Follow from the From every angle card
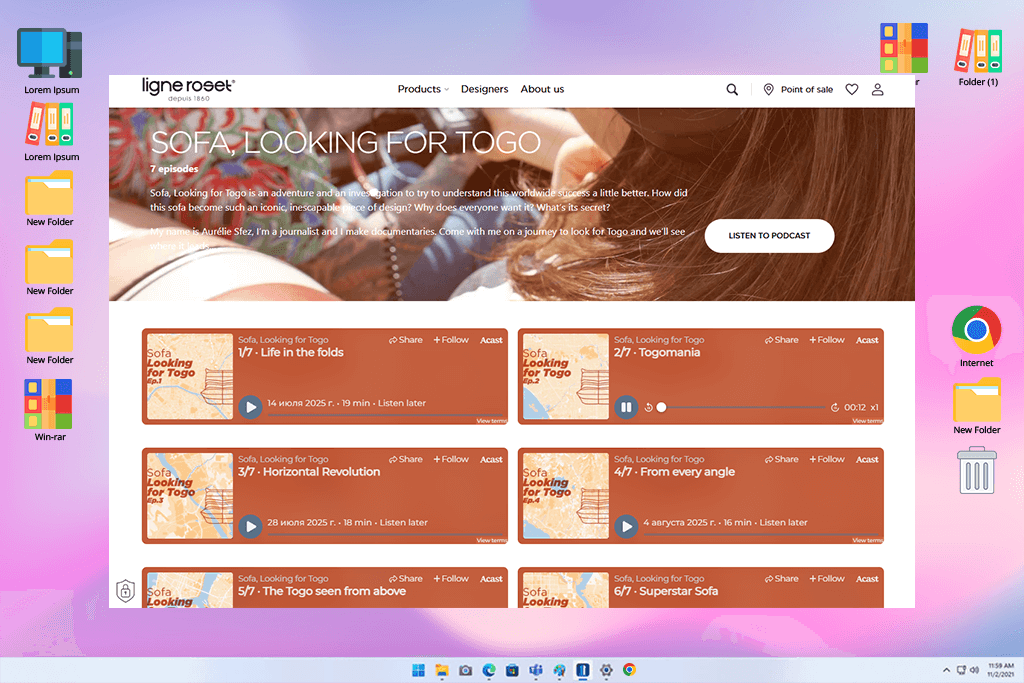The width and height of the screenshot is (1024, 683). (x=827, y=460)
